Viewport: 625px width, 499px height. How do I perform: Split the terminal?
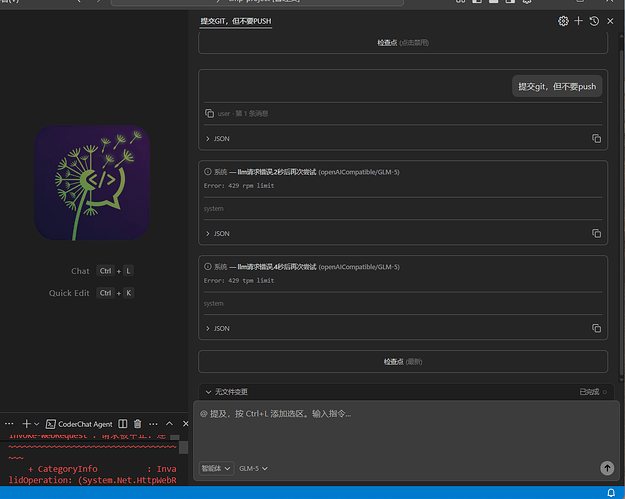[123, 424]
